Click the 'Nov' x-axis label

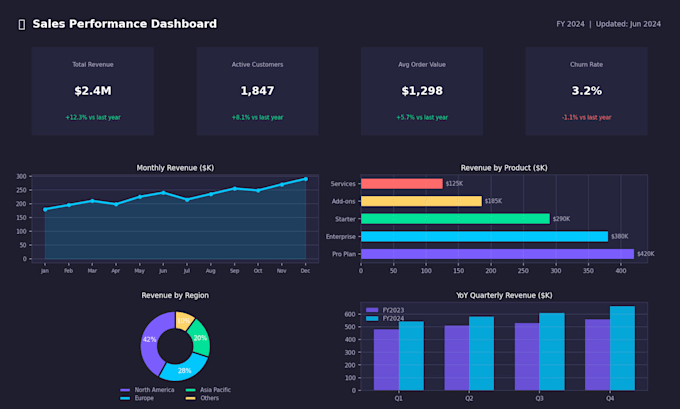pos(282,271)
